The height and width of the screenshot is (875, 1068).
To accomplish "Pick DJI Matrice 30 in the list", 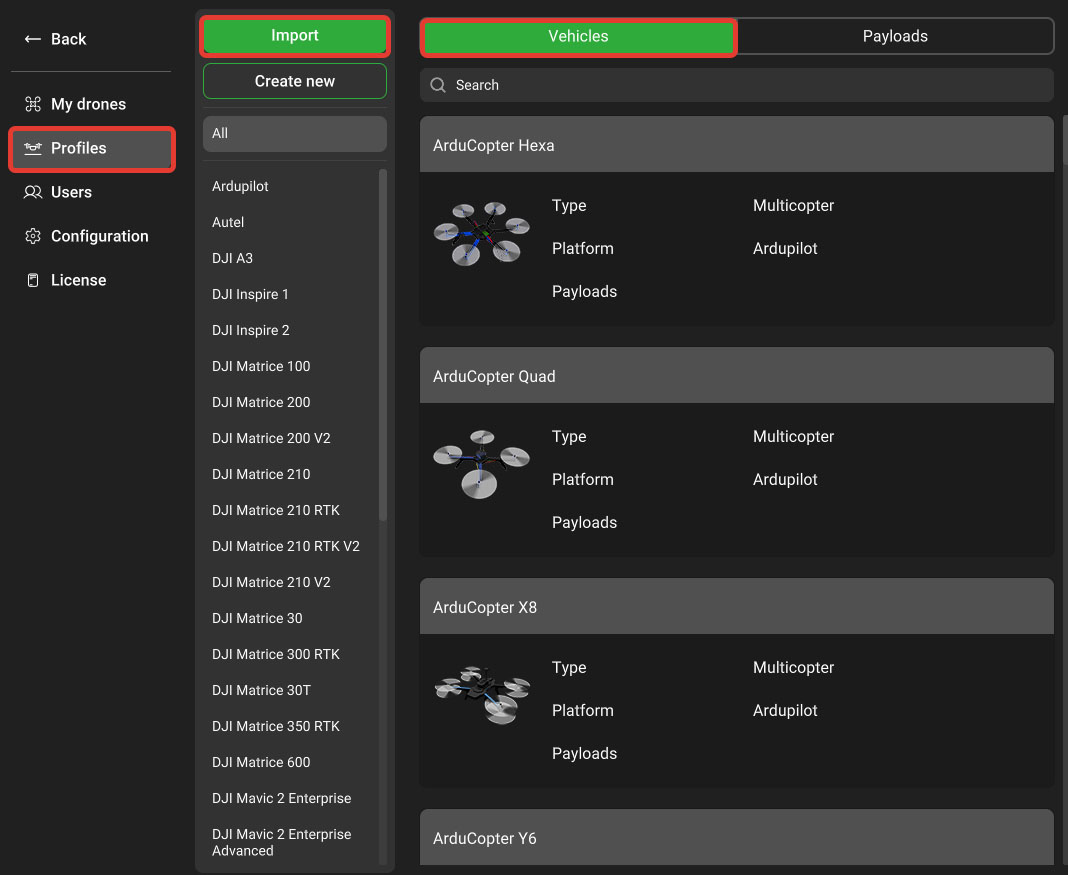I will pos(257,618).
